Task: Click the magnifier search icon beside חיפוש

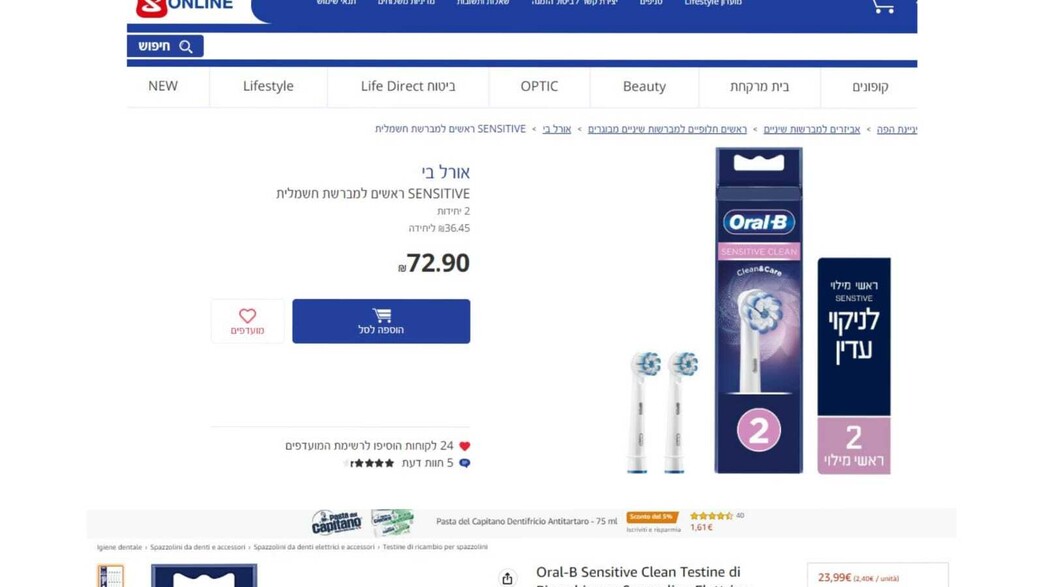Action: 186,47
